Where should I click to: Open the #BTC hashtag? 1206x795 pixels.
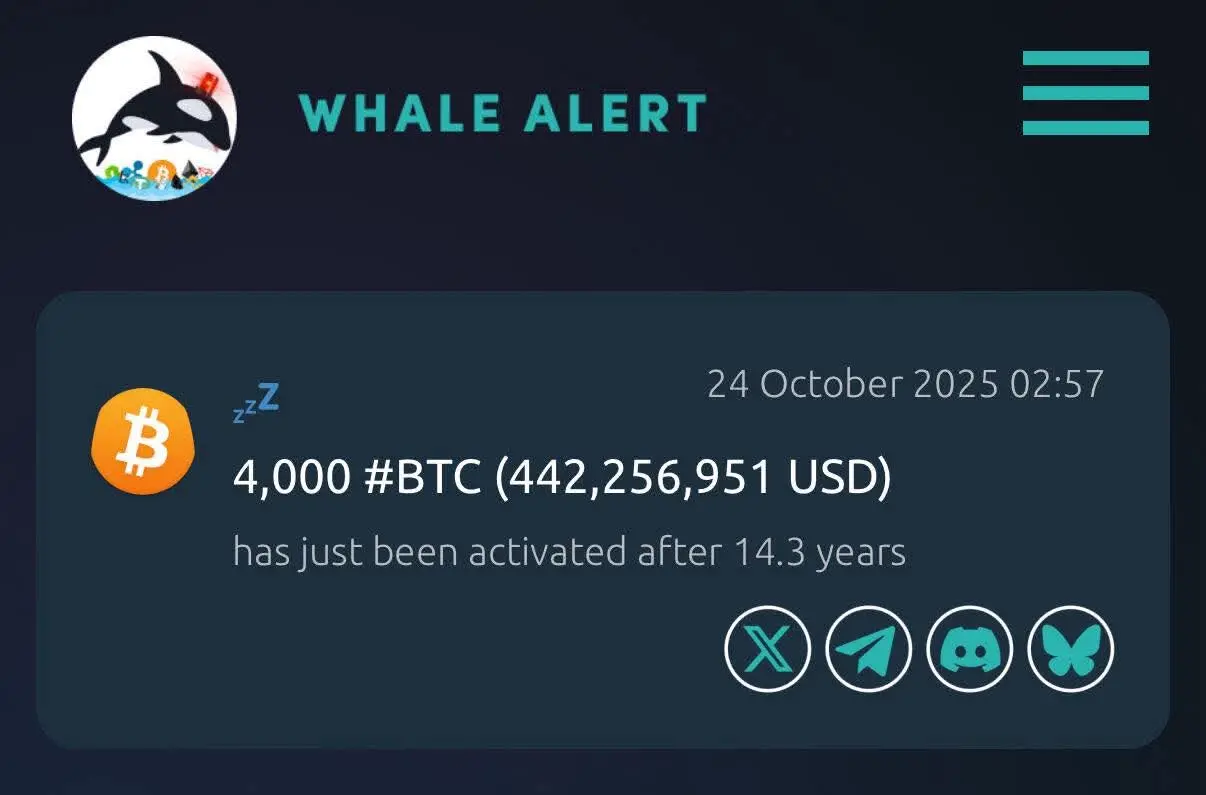(424, 480)
